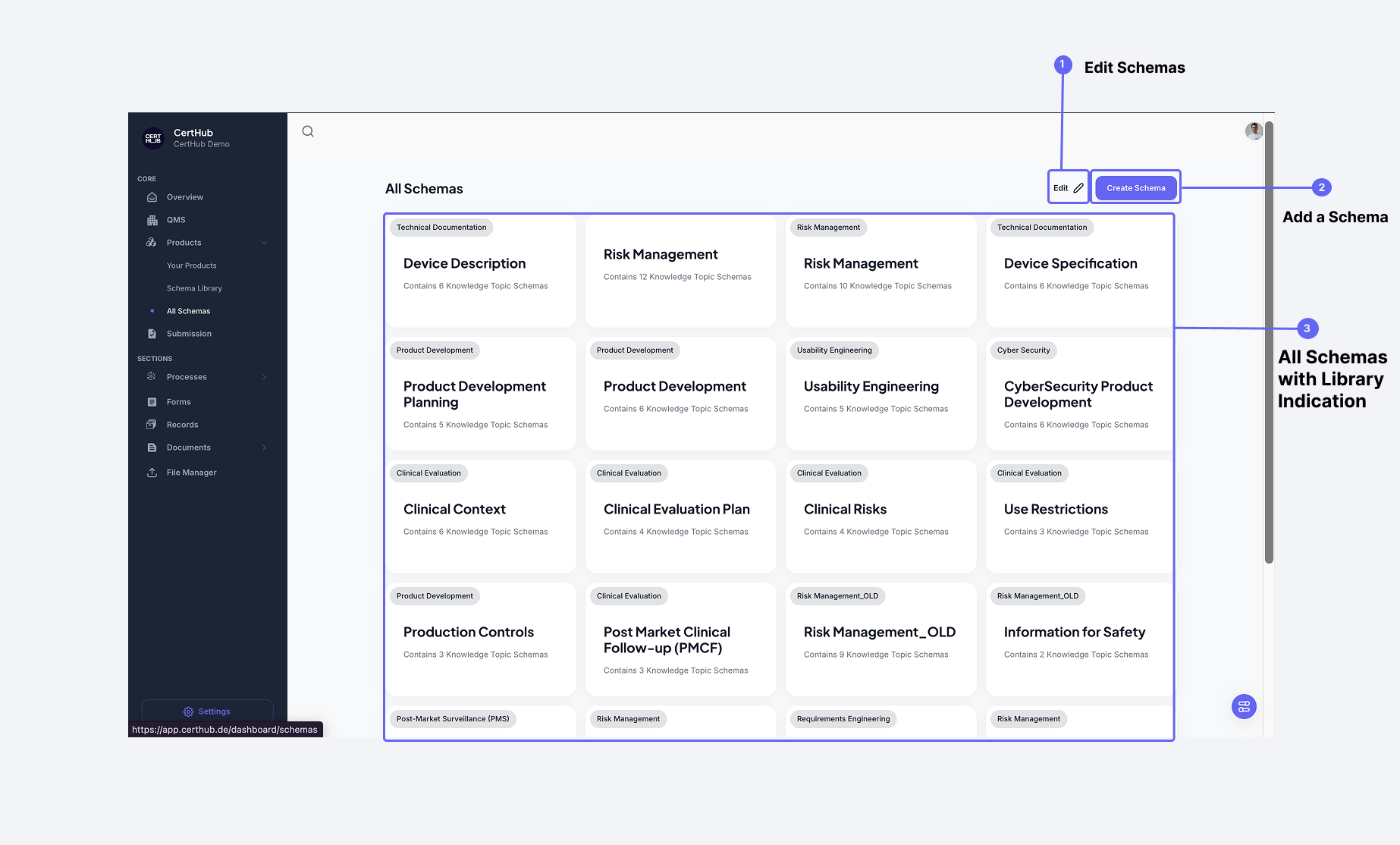Screen dimensions: 1400x845
Task: Click the Products icon in the sidebar
Action: pos(152,242)
